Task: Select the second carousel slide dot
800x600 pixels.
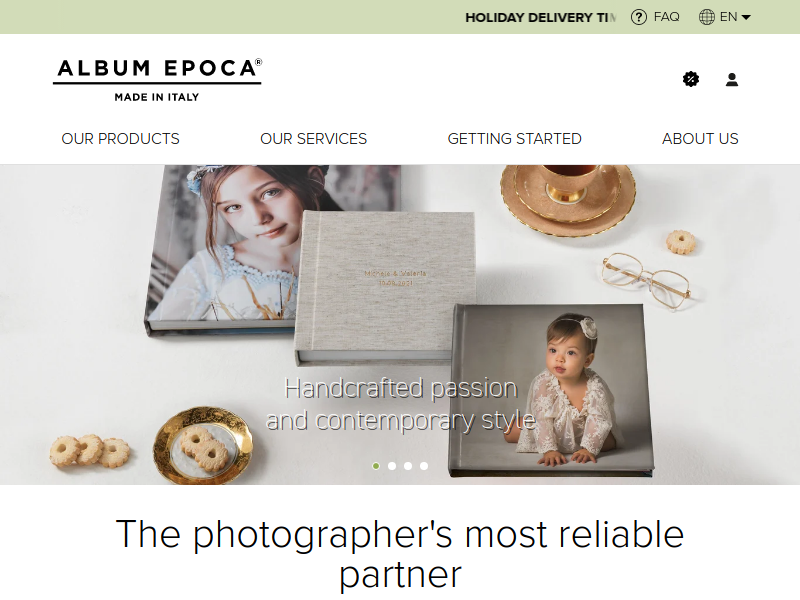Action: pyautogui.click(x=392, y=466)
